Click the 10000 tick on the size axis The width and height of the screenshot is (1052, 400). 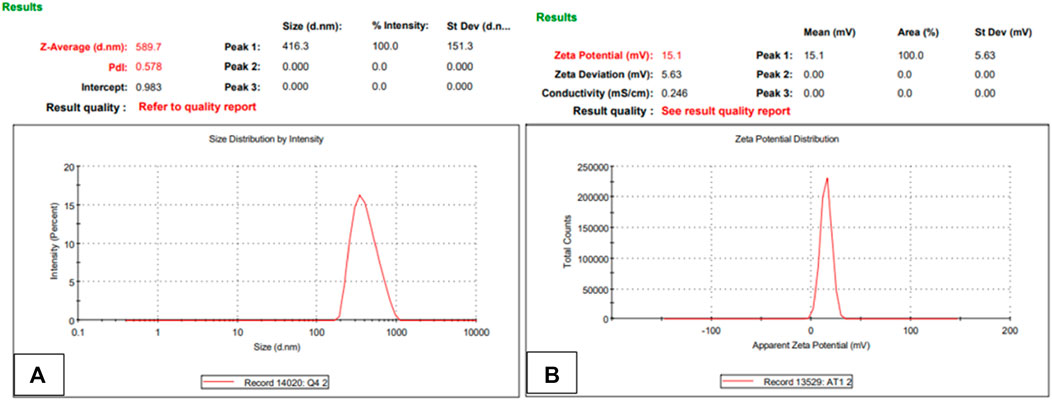(x=475, y=333)
